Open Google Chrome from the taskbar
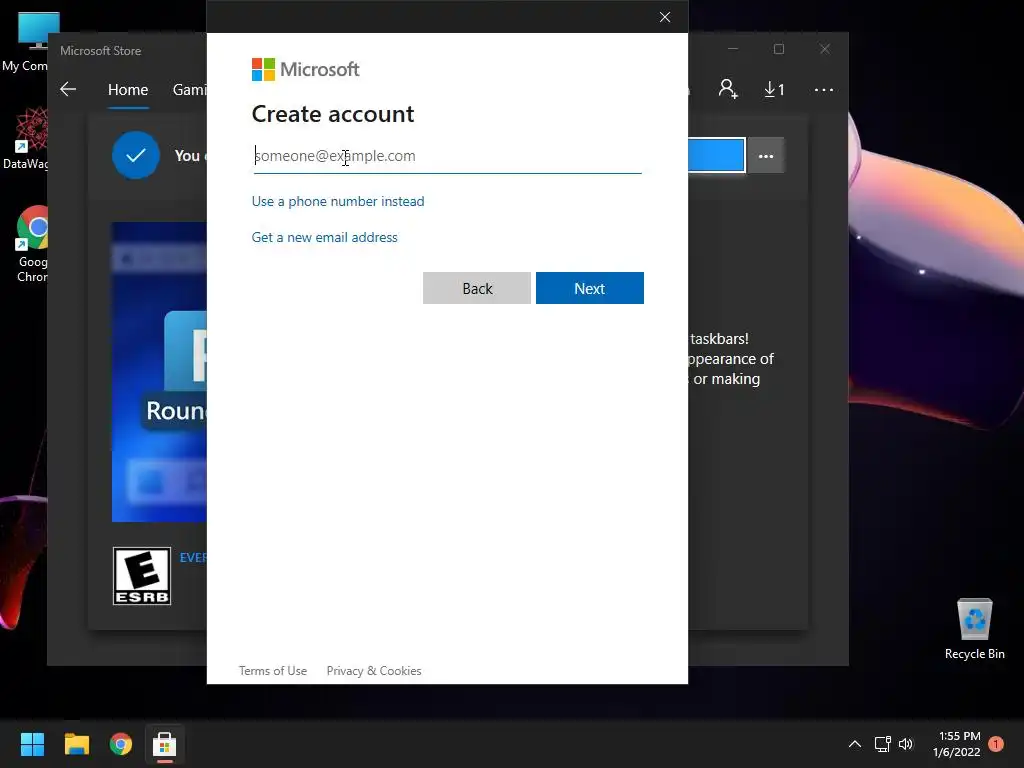The width and height of the screenshot is (1024, 768). coord(121,744)
